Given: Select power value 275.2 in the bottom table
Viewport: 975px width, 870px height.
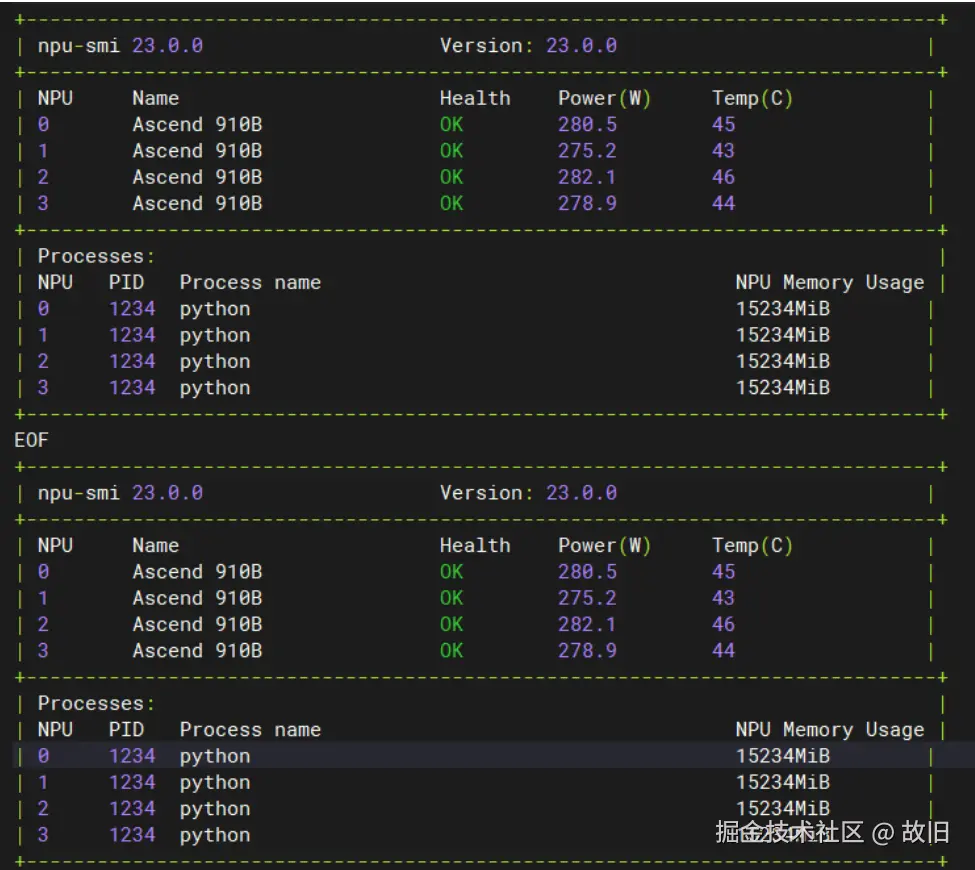Looking at the screenshot, I should (587, 598).
